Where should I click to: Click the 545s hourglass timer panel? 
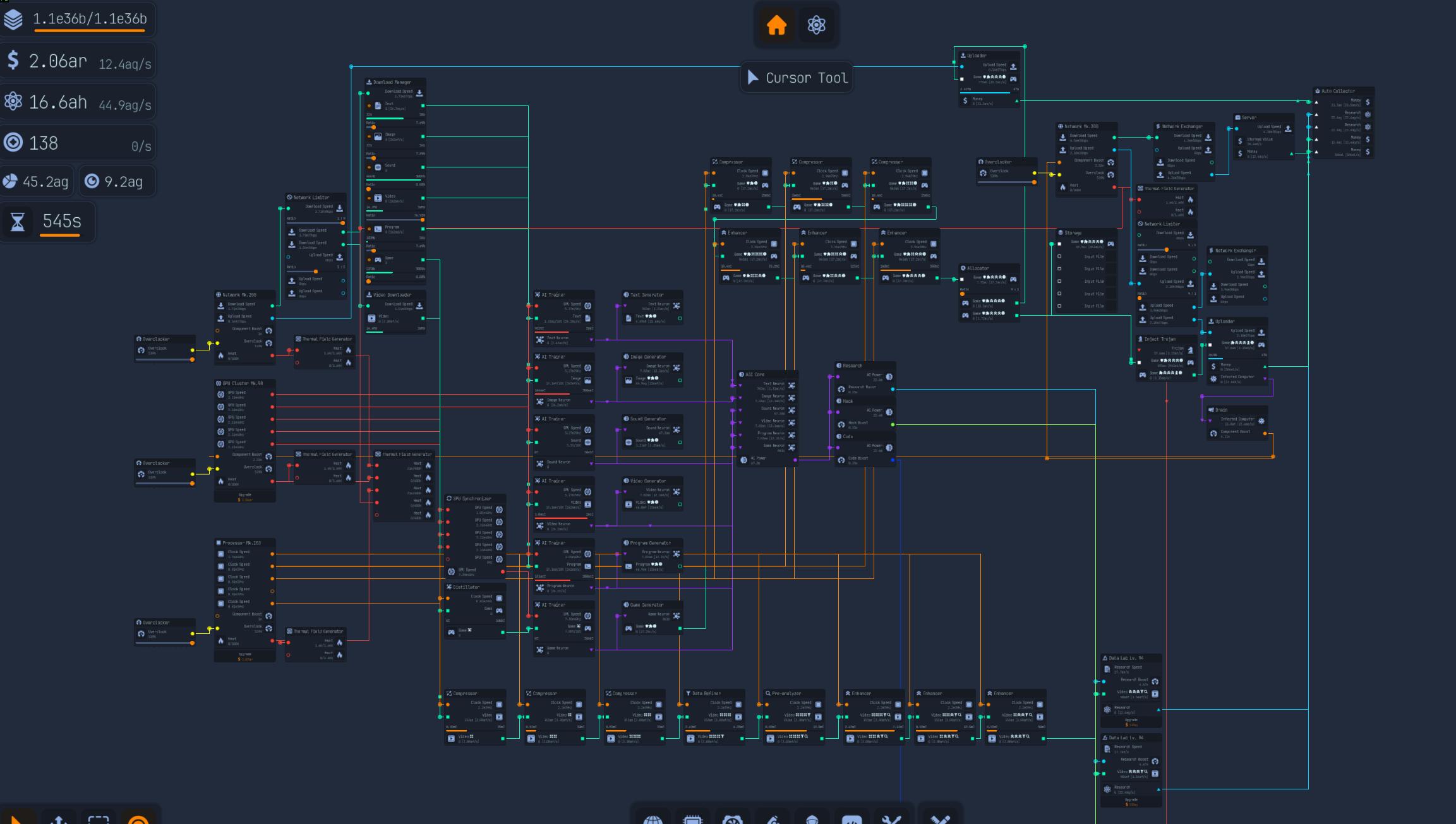click(48, 222)
